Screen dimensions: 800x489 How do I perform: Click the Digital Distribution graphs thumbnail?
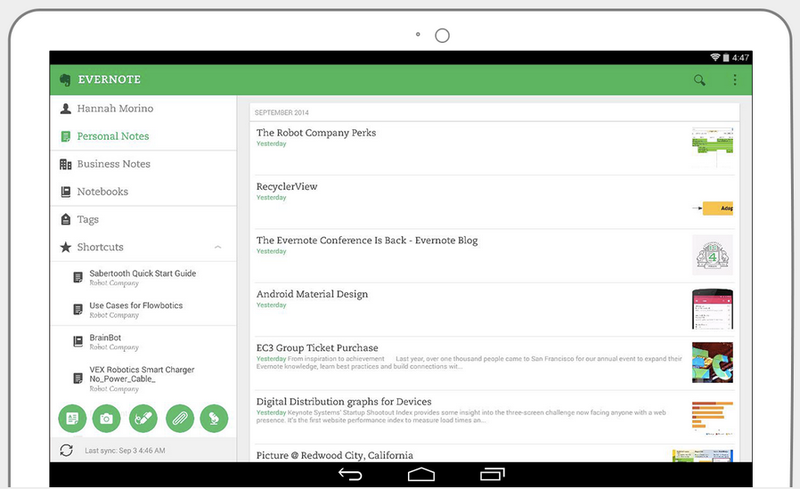[712, 417]
